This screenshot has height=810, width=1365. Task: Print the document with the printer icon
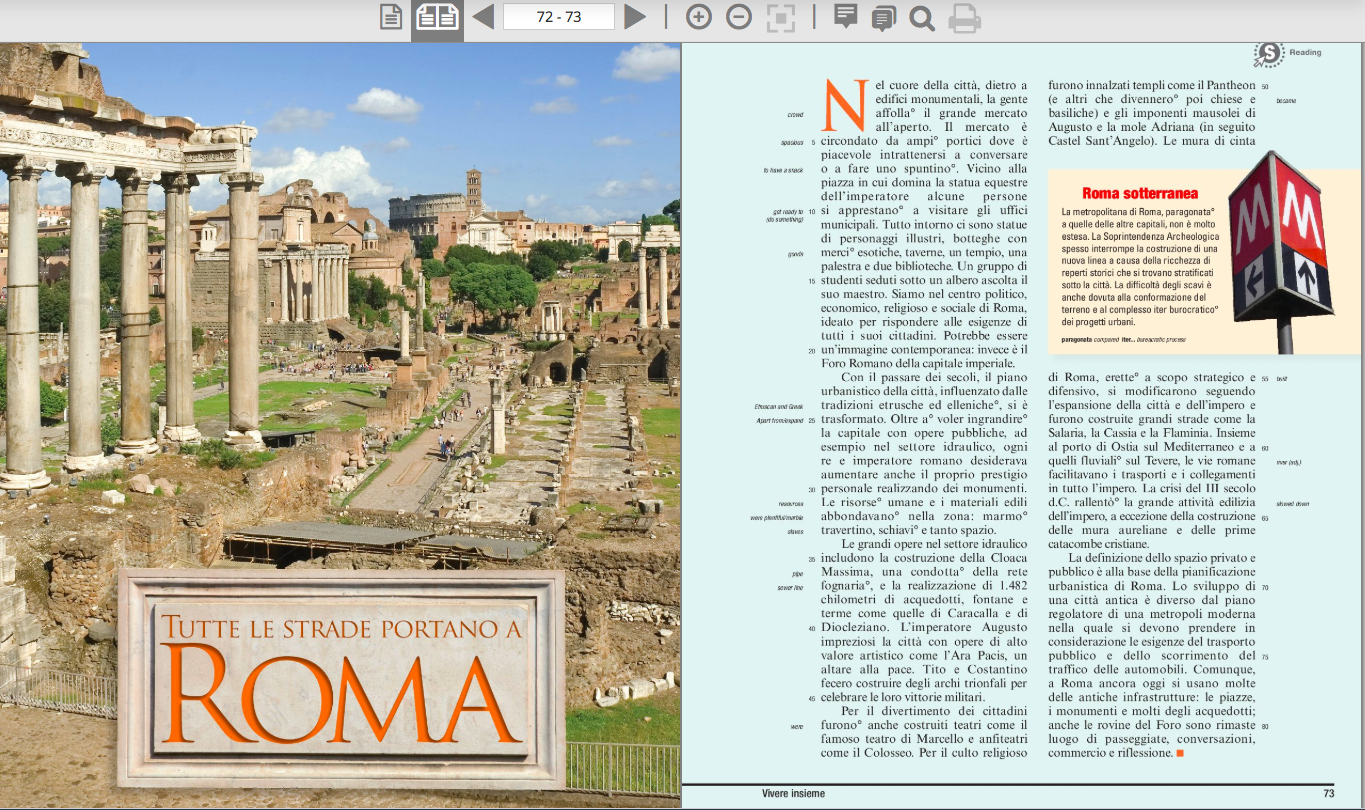pyautogui.click(x=964, y=18)
